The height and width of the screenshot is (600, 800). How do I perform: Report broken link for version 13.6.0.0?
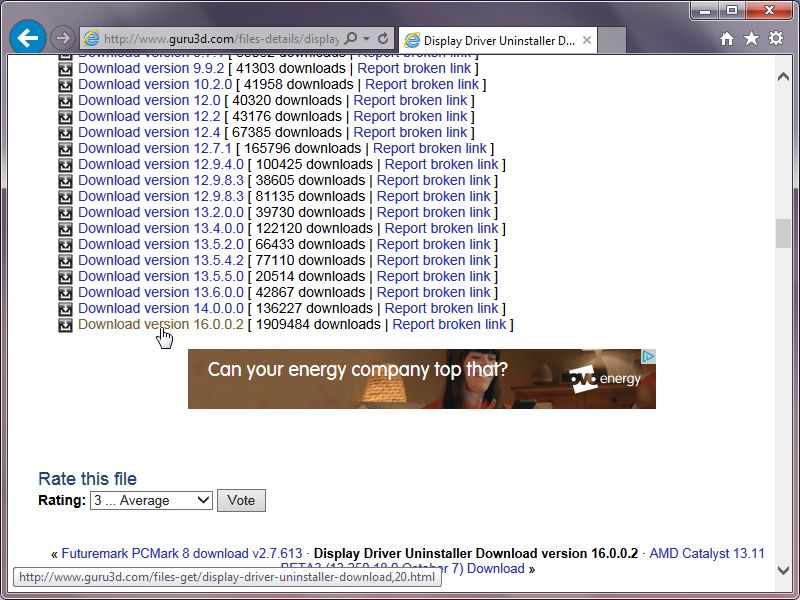[434, 292]
